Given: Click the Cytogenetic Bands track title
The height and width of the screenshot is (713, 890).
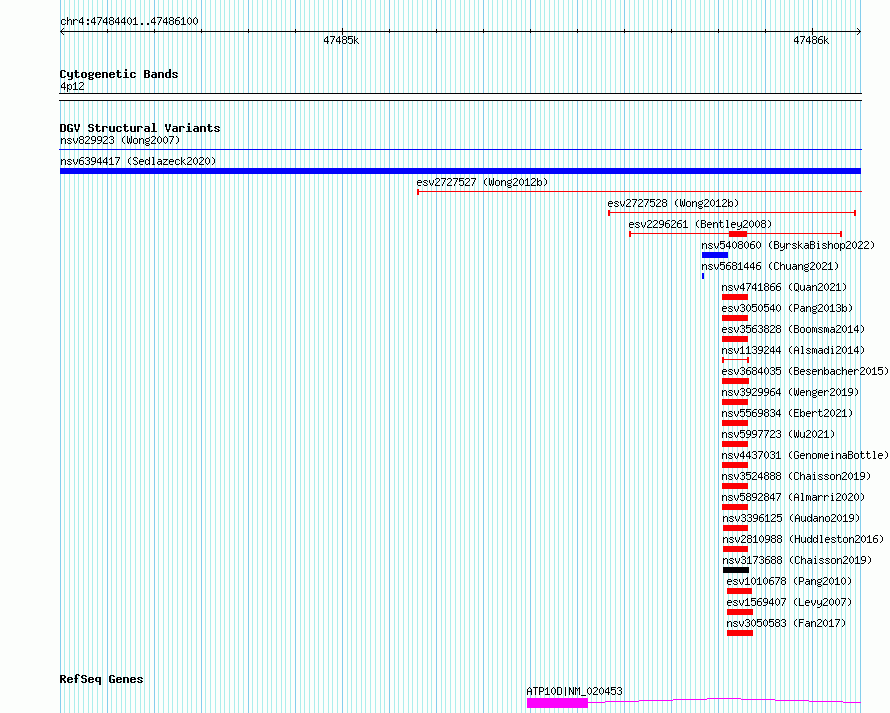Looking at the screenshot, I should click(x=119, y=74).
